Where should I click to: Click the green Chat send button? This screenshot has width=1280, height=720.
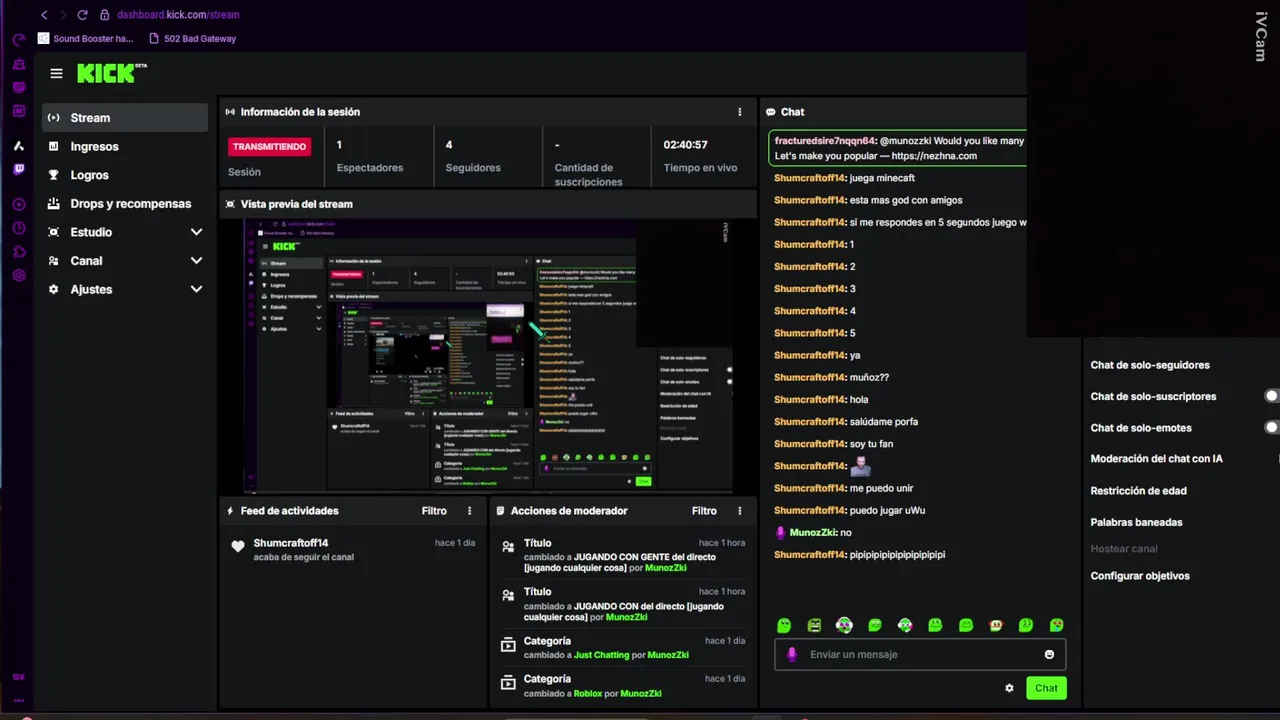(1046, 688)
